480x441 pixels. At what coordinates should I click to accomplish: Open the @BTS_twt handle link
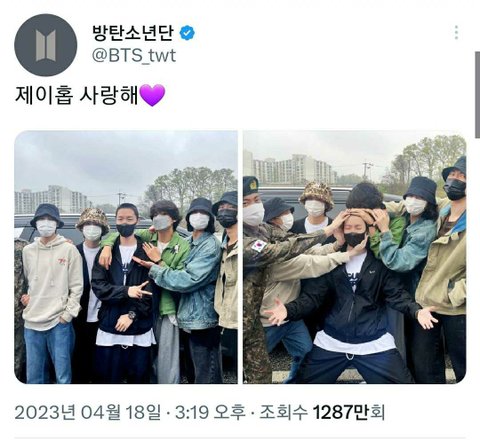coord(134,56)
